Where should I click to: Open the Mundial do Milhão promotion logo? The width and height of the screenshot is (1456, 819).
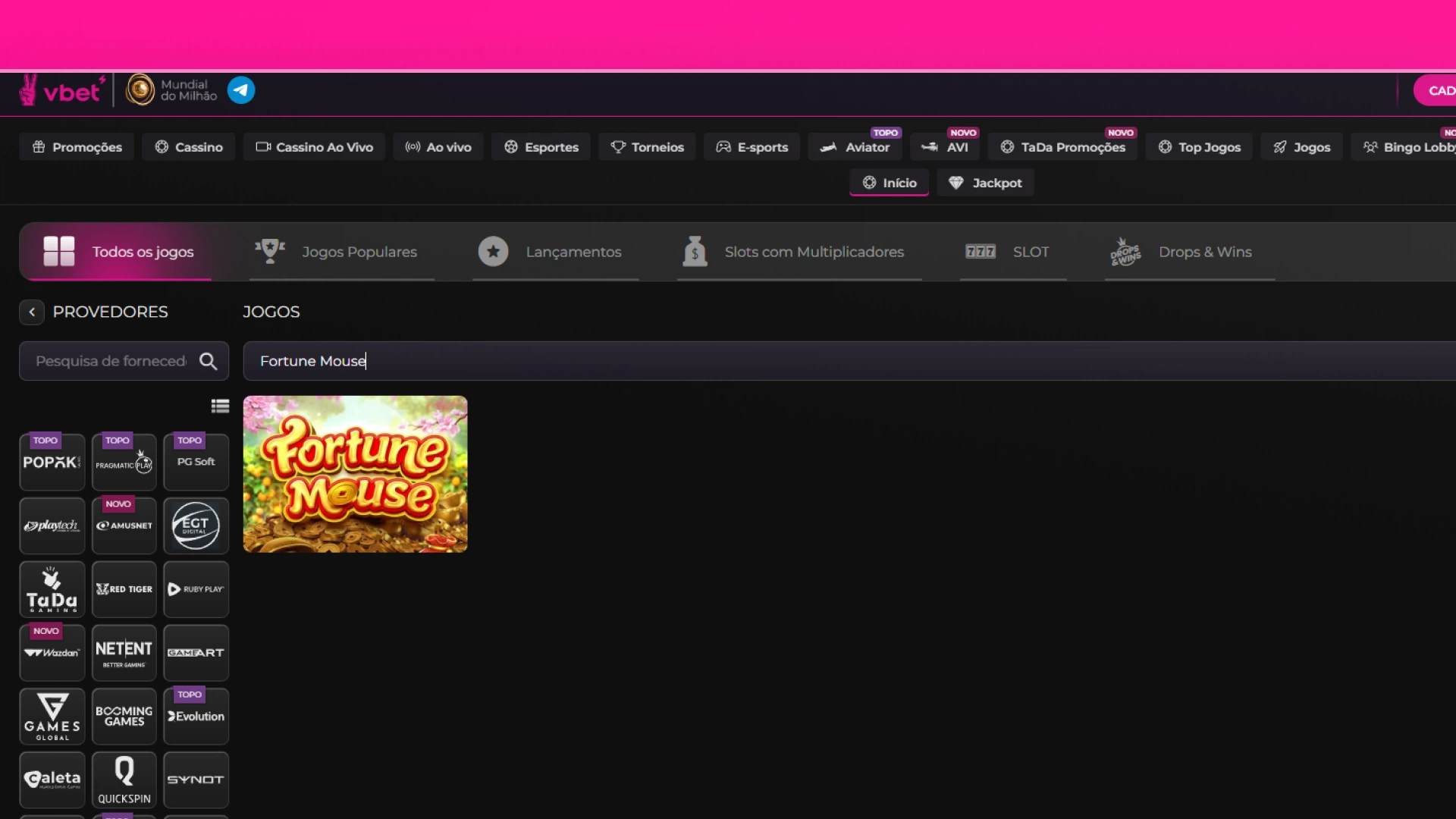point(171,90)
